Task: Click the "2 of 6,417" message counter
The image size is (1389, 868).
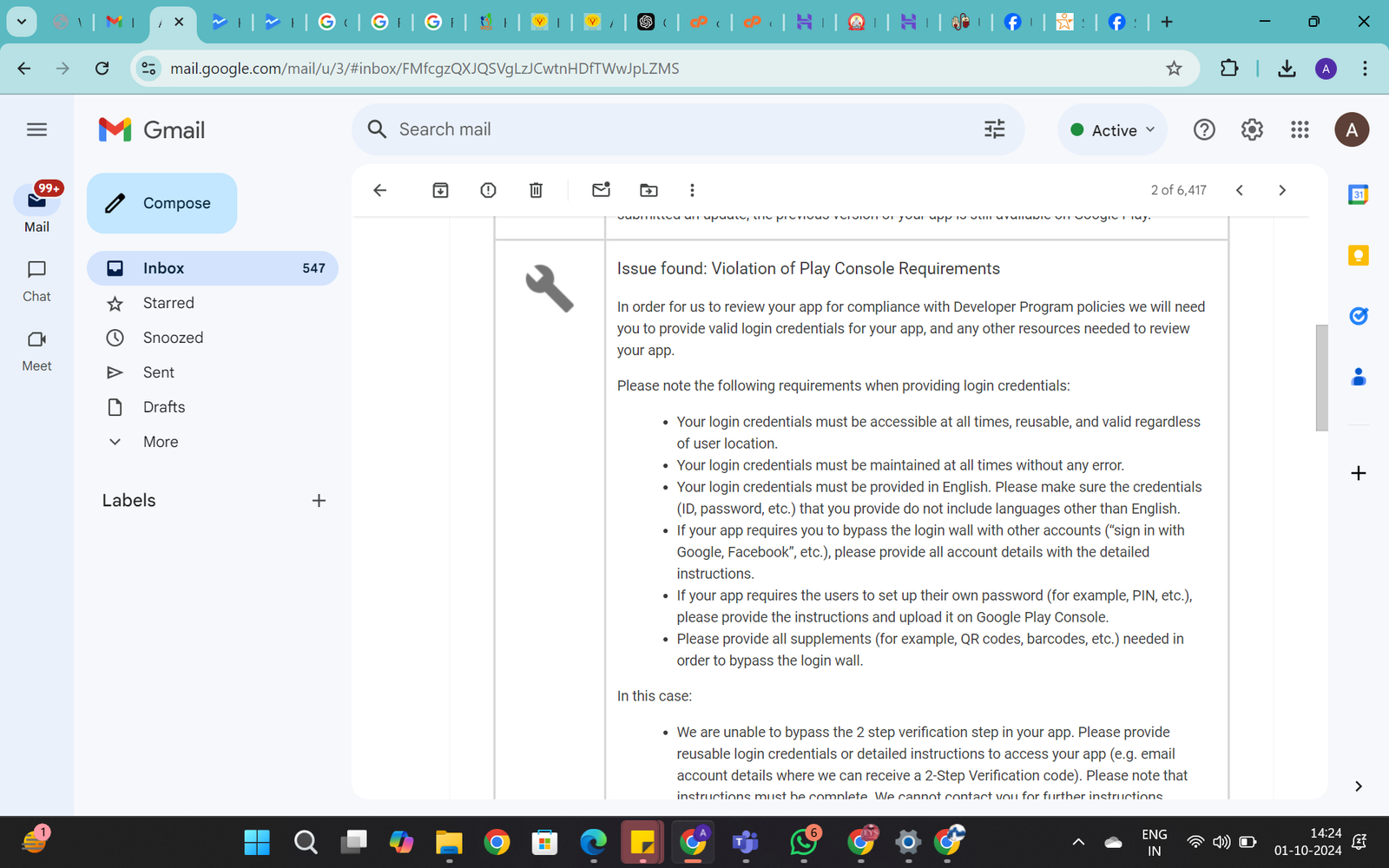Action: point(1178,190)
